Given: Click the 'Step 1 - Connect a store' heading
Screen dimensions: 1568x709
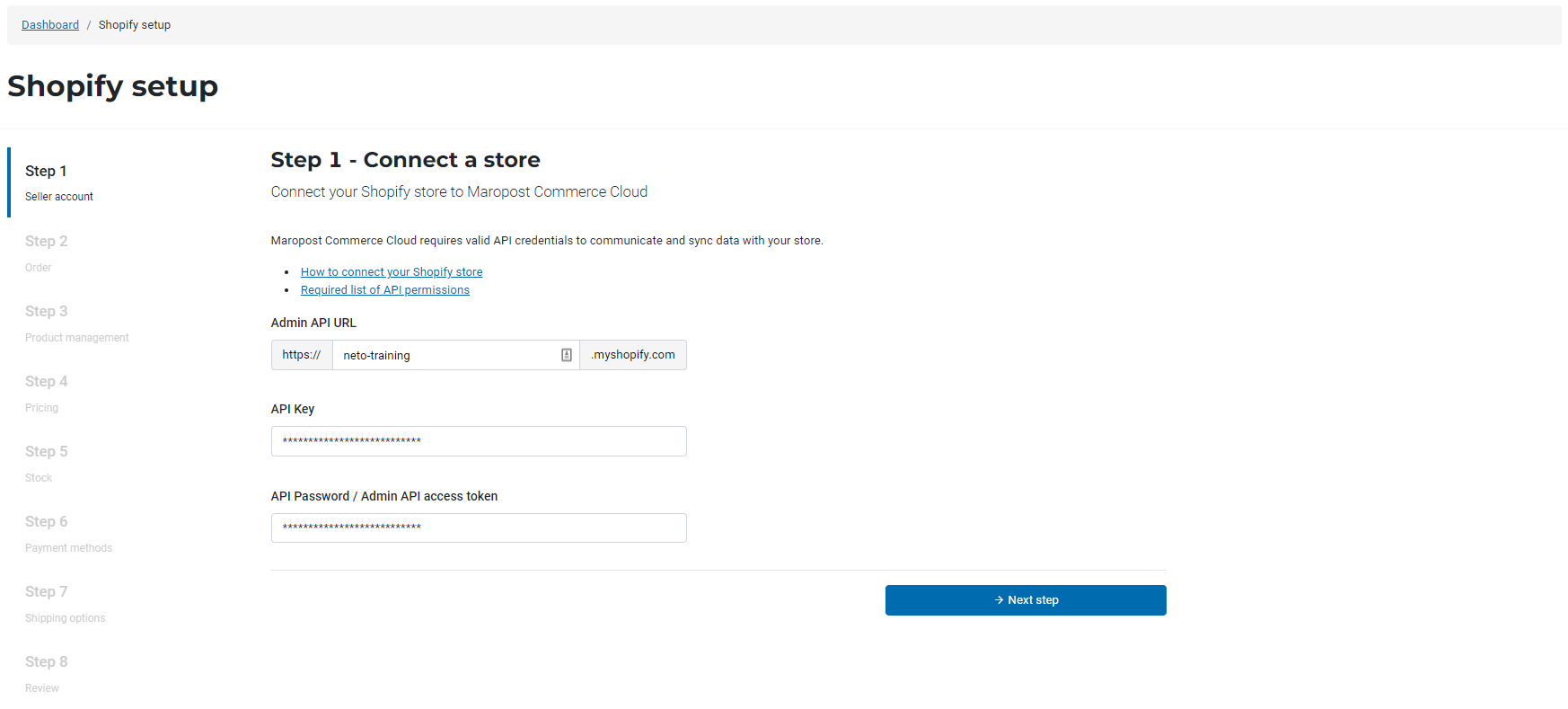Looking at the screenshot, I should pos(405,160).
